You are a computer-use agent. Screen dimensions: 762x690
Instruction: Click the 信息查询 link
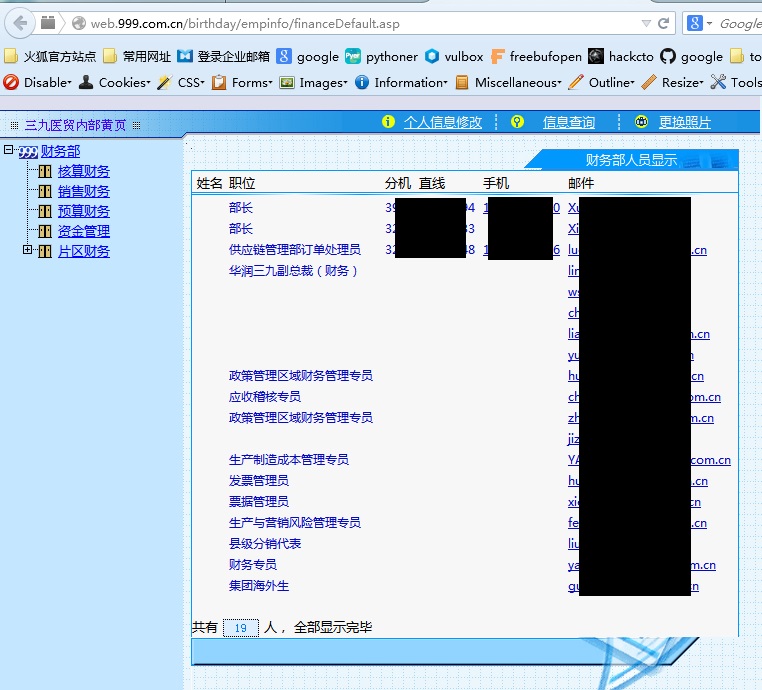[x=569, y=122]
